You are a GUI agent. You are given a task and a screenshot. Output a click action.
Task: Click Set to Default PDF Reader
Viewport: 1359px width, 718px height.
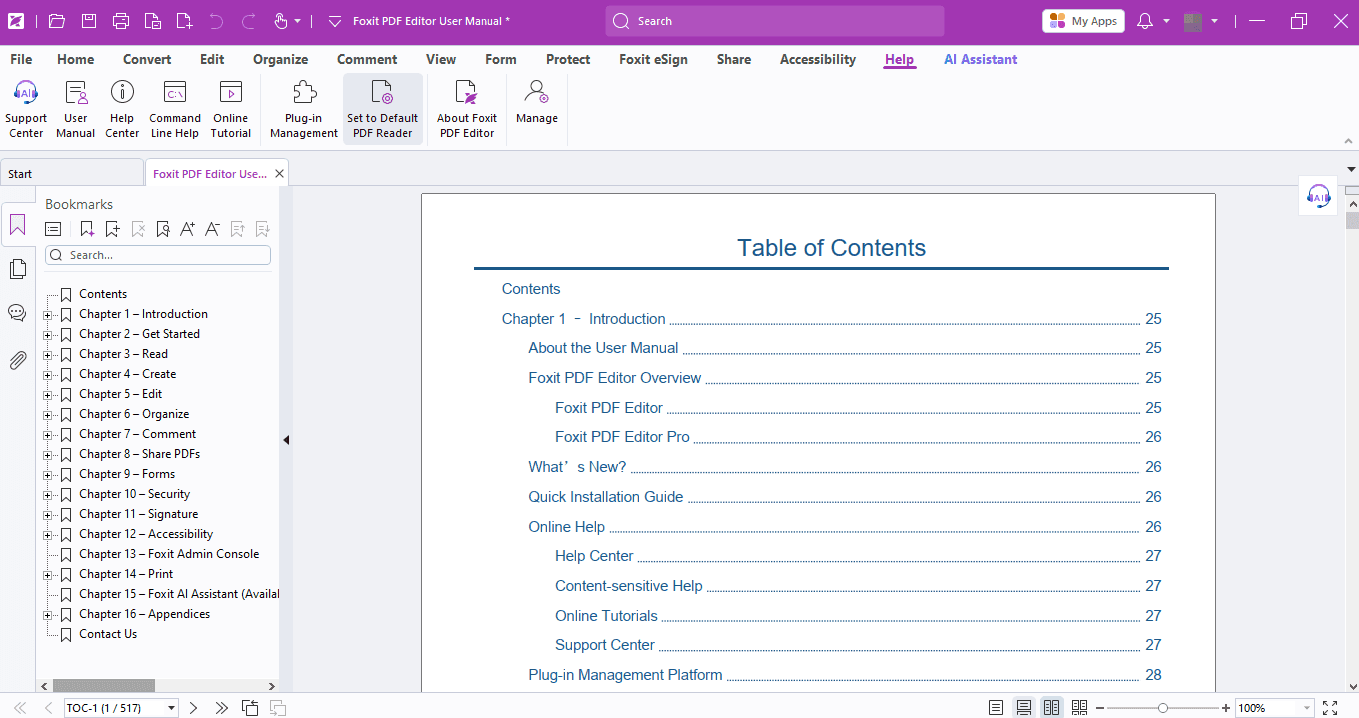[383, 110]
